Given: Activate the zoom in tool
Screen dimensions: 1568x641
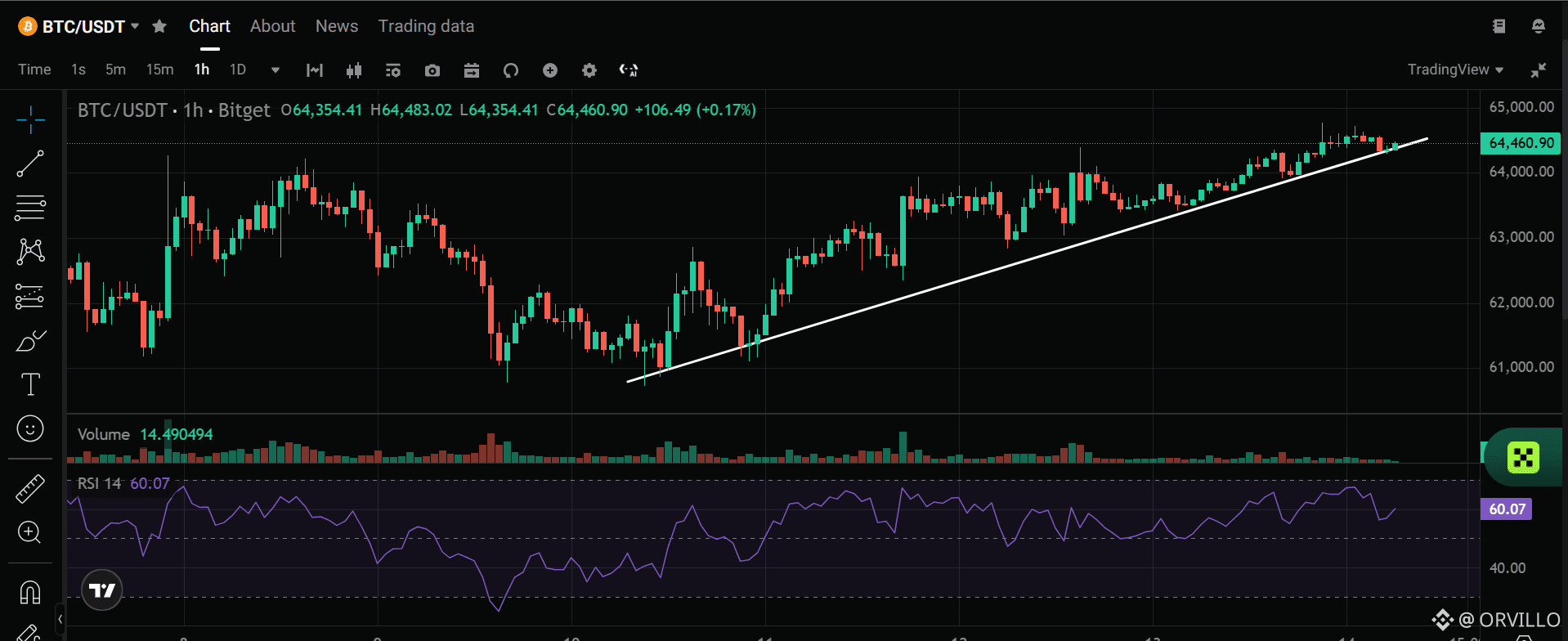Looking at the screenshot, I should (30, 533).
